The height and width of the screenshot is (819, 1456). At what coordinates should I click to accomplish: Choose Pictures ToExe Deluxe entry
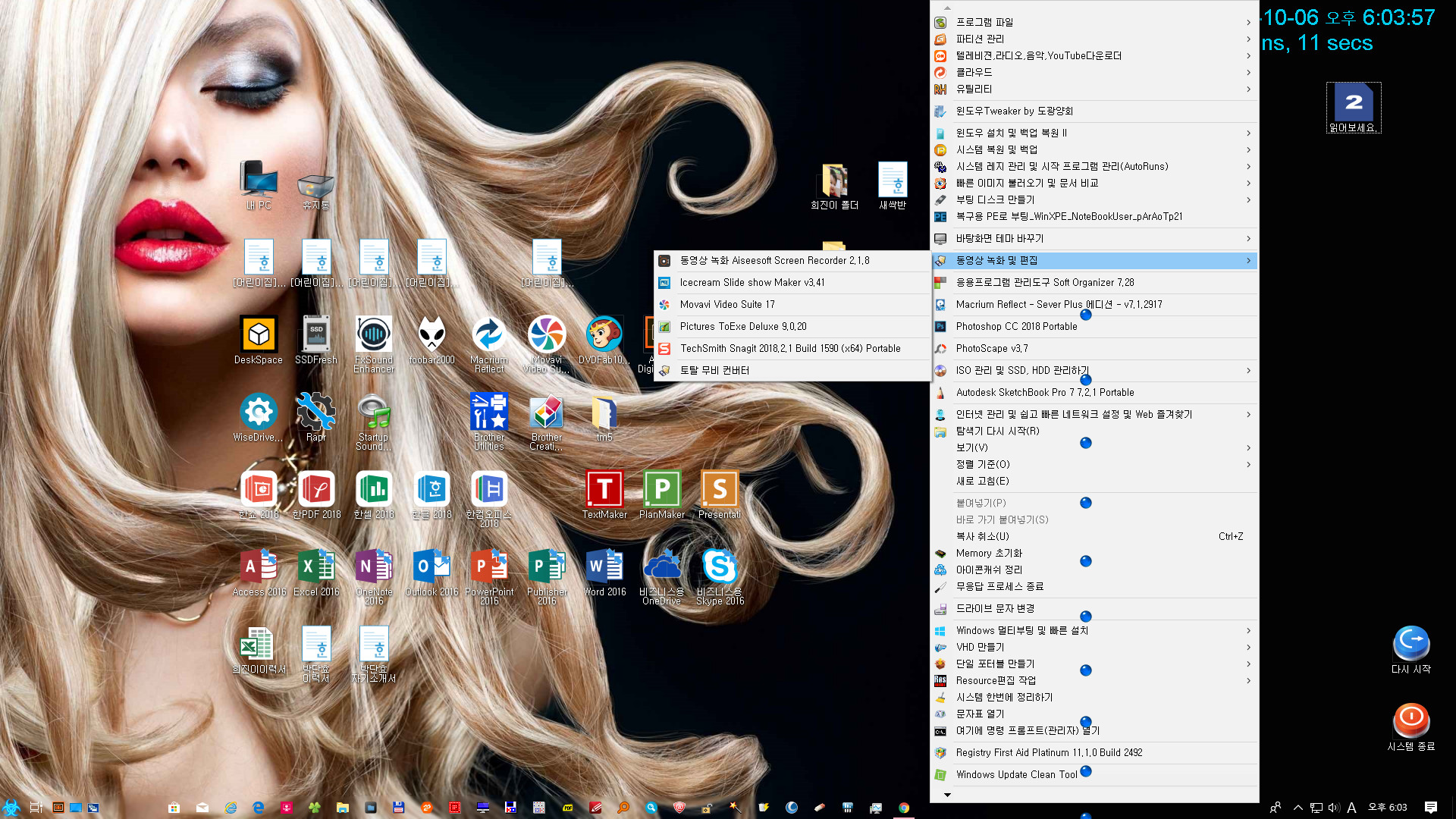792,326
